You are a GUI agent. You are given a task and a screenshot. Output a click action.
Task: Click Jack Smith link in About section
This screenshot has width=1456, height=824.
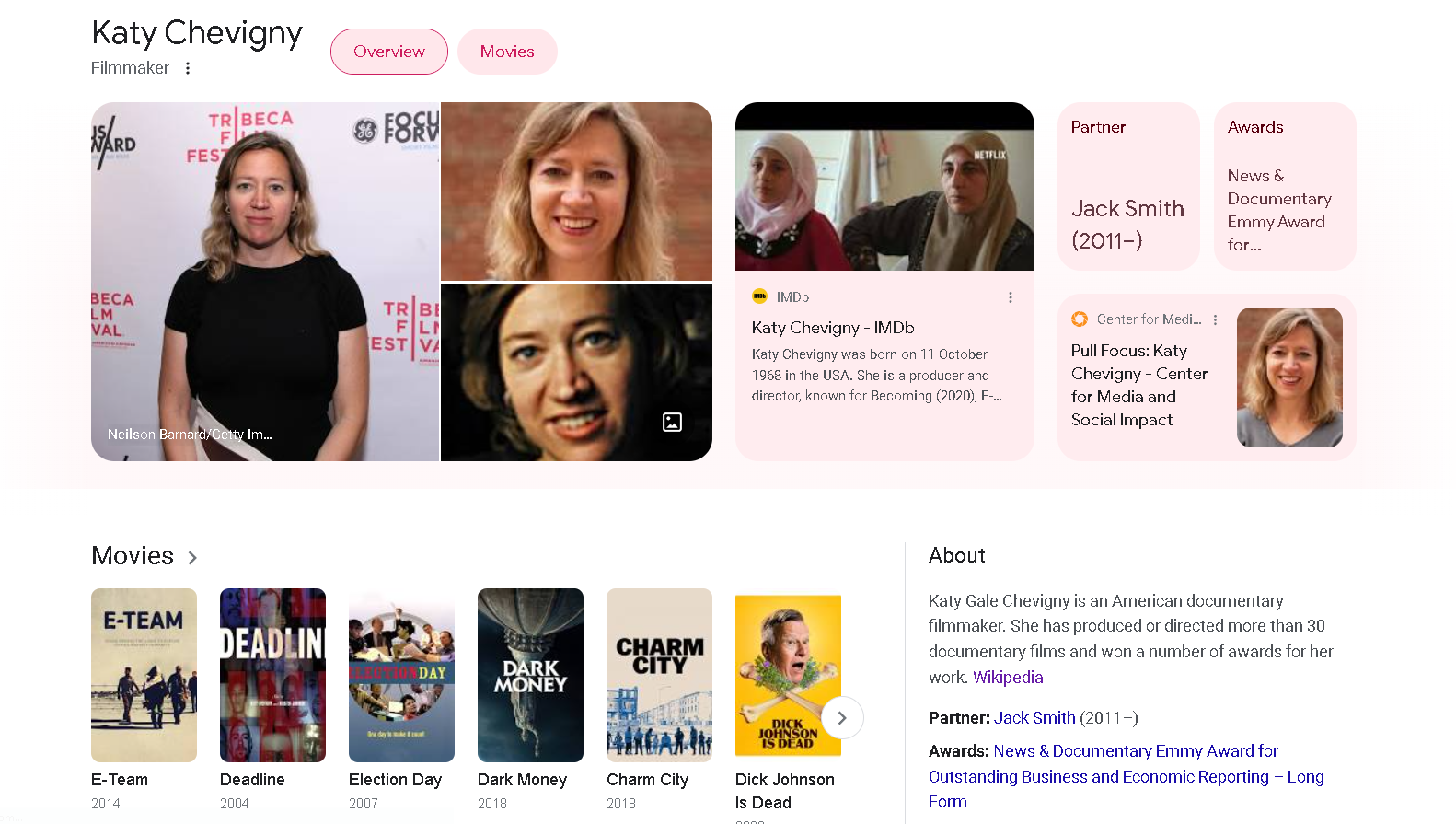(x=1034, y=718)
